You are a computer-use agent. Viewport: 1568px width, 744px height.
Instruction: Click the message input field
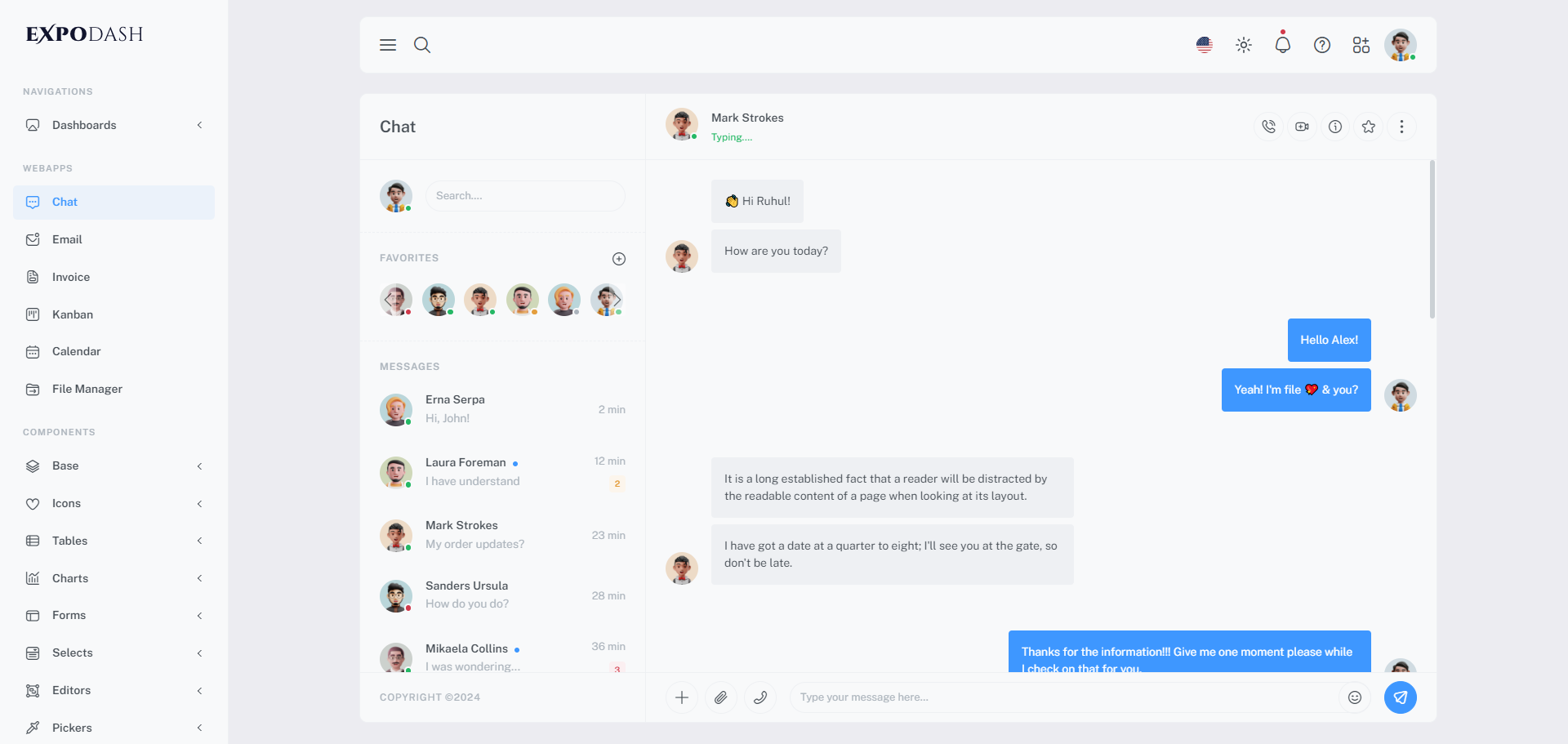coord(1062,697)
